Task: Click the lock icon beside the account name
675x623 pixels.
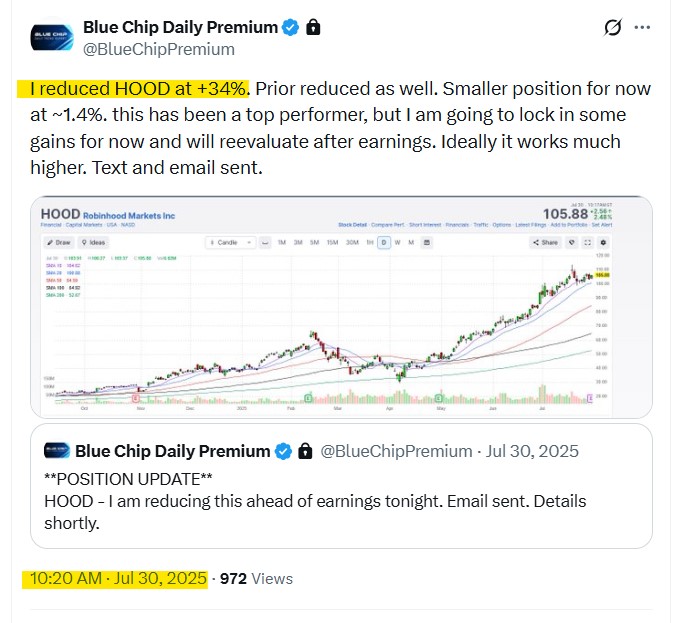Action: coord(312,27)
